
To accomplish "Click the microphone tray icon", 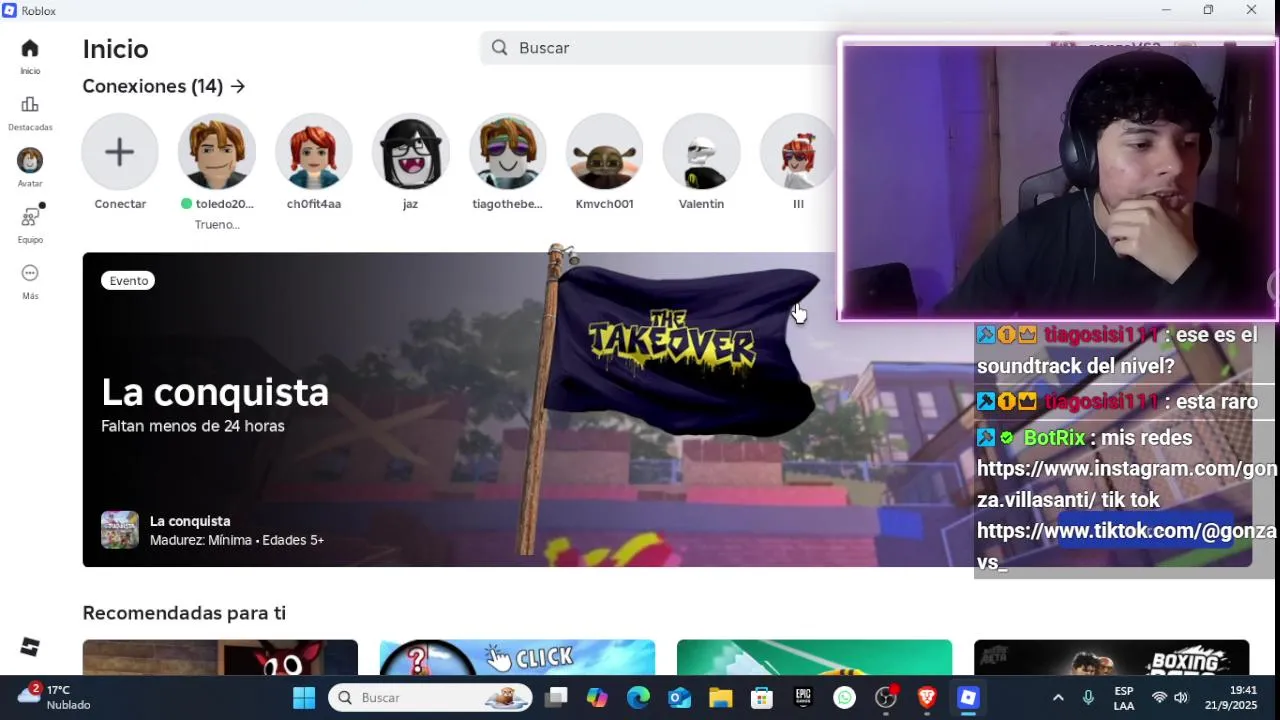I will 1088,698.
